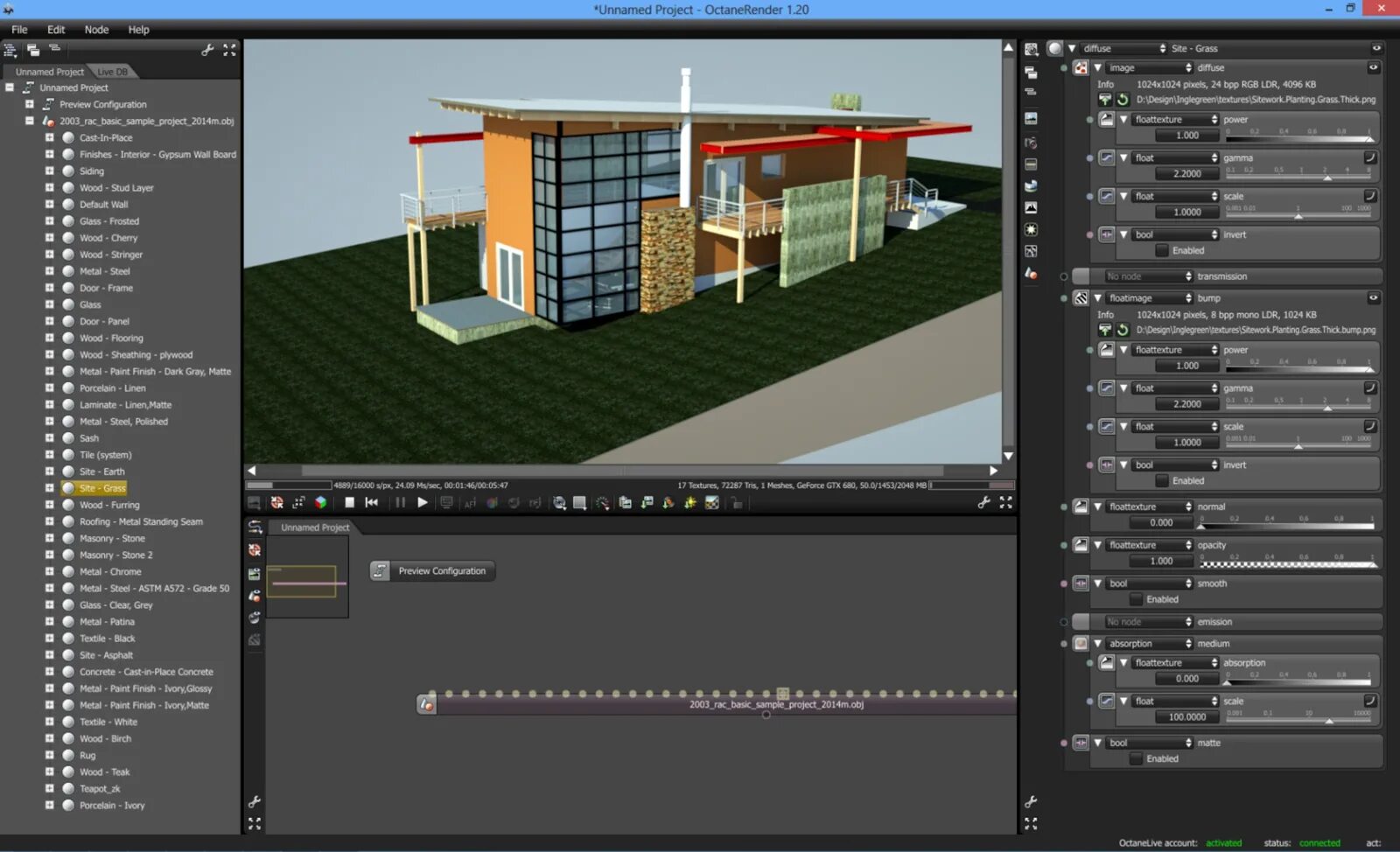Click the Preview Configuration button in node graph

coord(432,570)
